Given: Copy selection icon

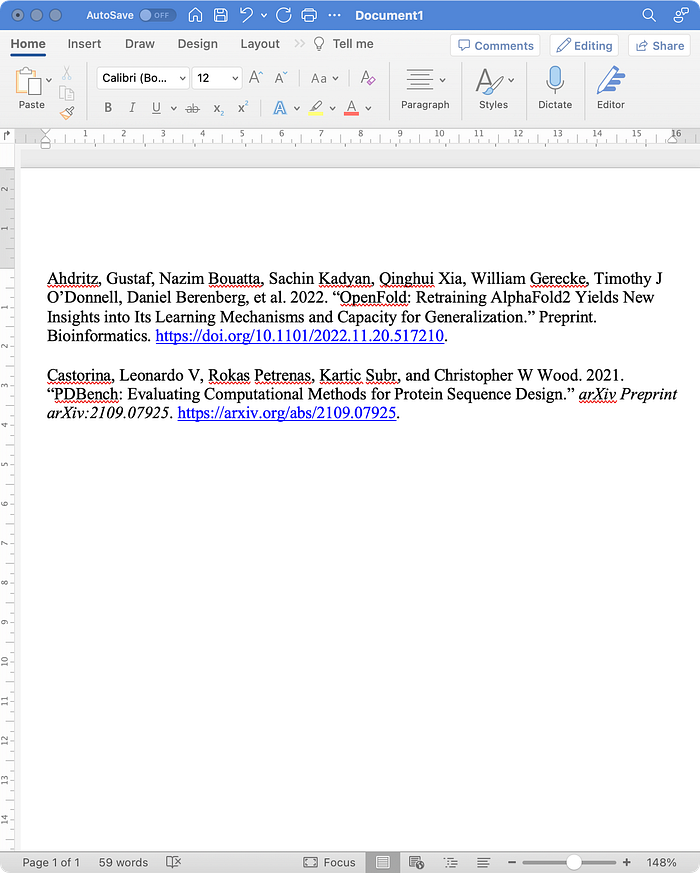Looking at the screenshot, I should click(x=66, y=94).
